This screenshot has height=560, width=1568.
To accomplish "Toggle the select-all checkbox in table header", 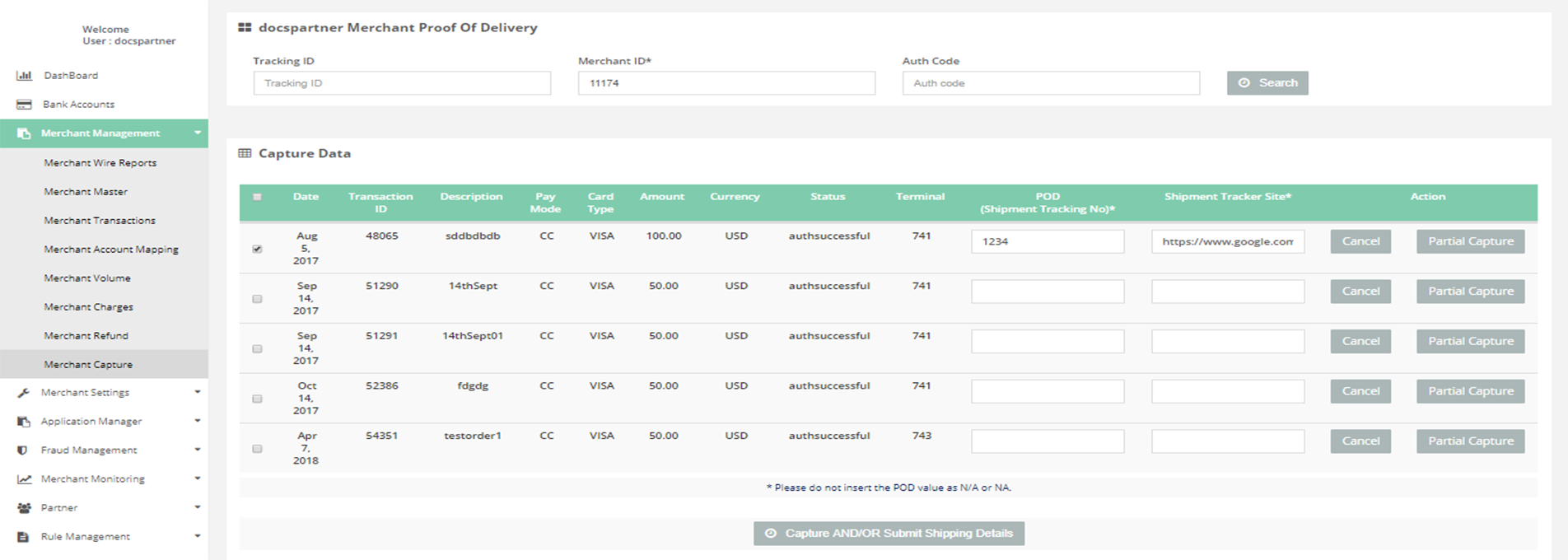I will pyautogui.click(x=257, y=197).
